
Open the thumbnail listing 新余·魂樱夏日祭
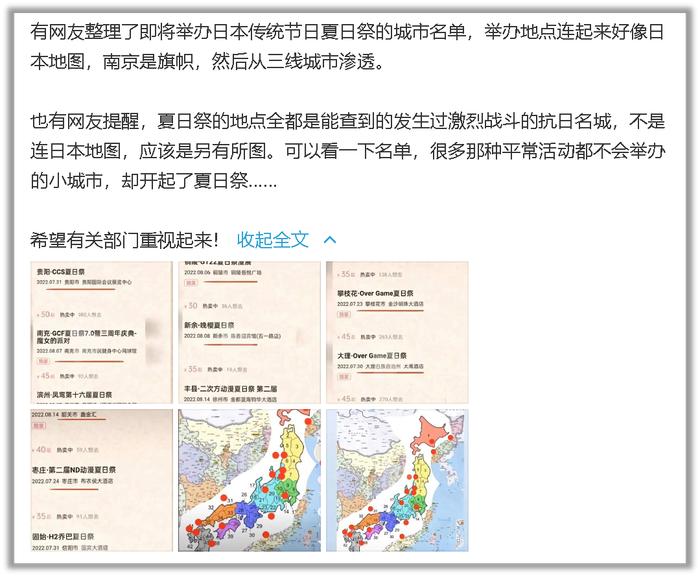point(249,332)
